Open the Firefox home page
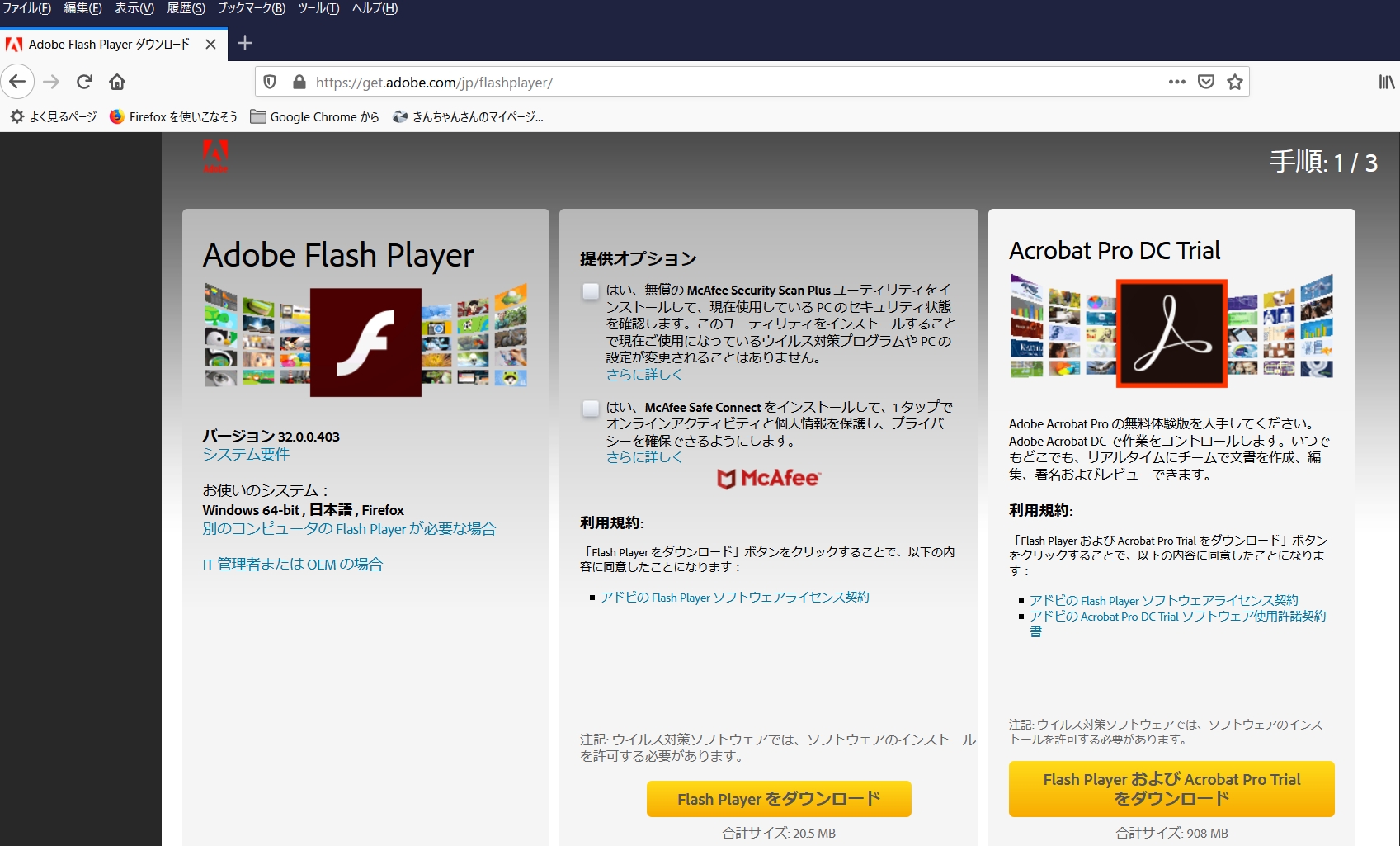 (x=117, y=82)
